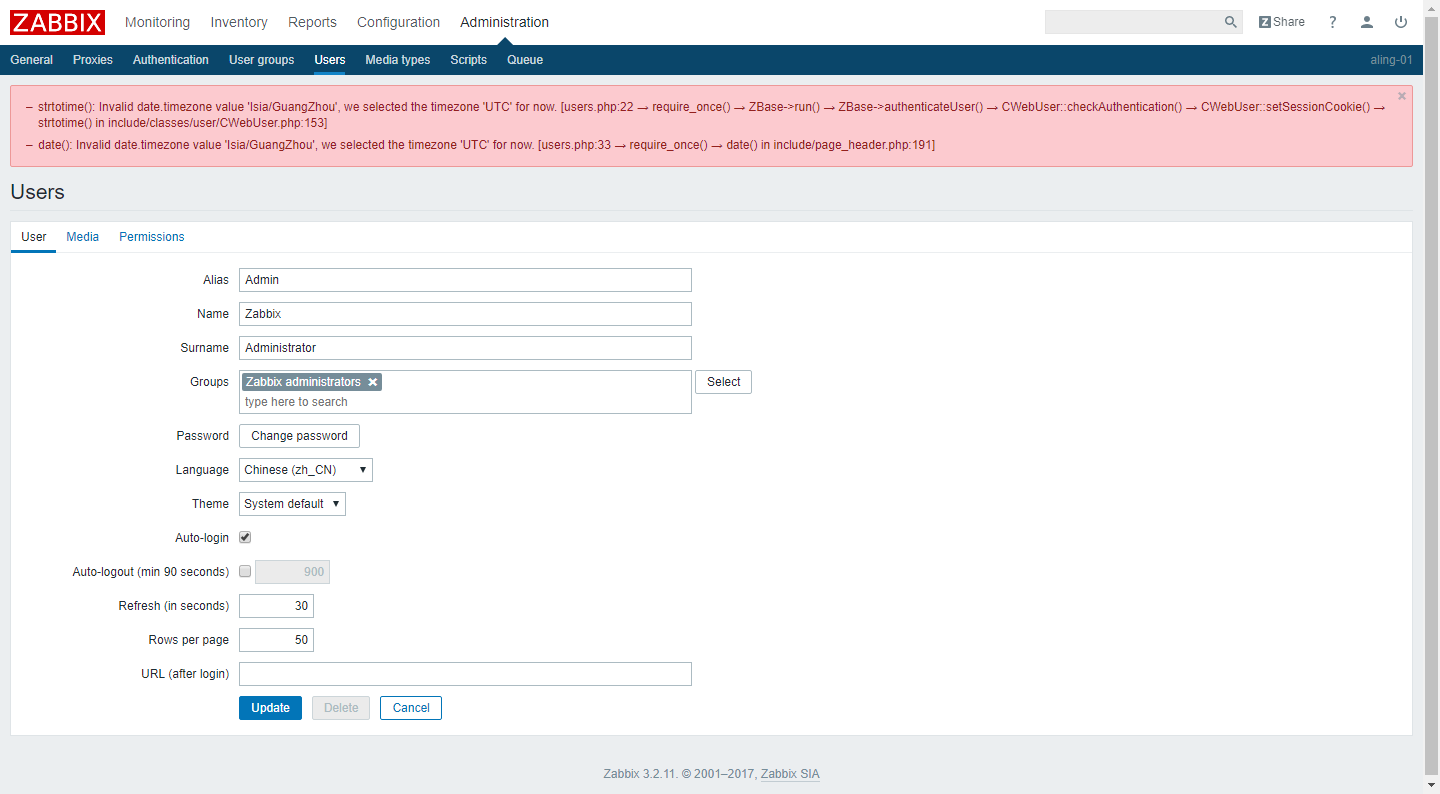Click the Rows per page field
1440x794 pixels.
(276, 640)
